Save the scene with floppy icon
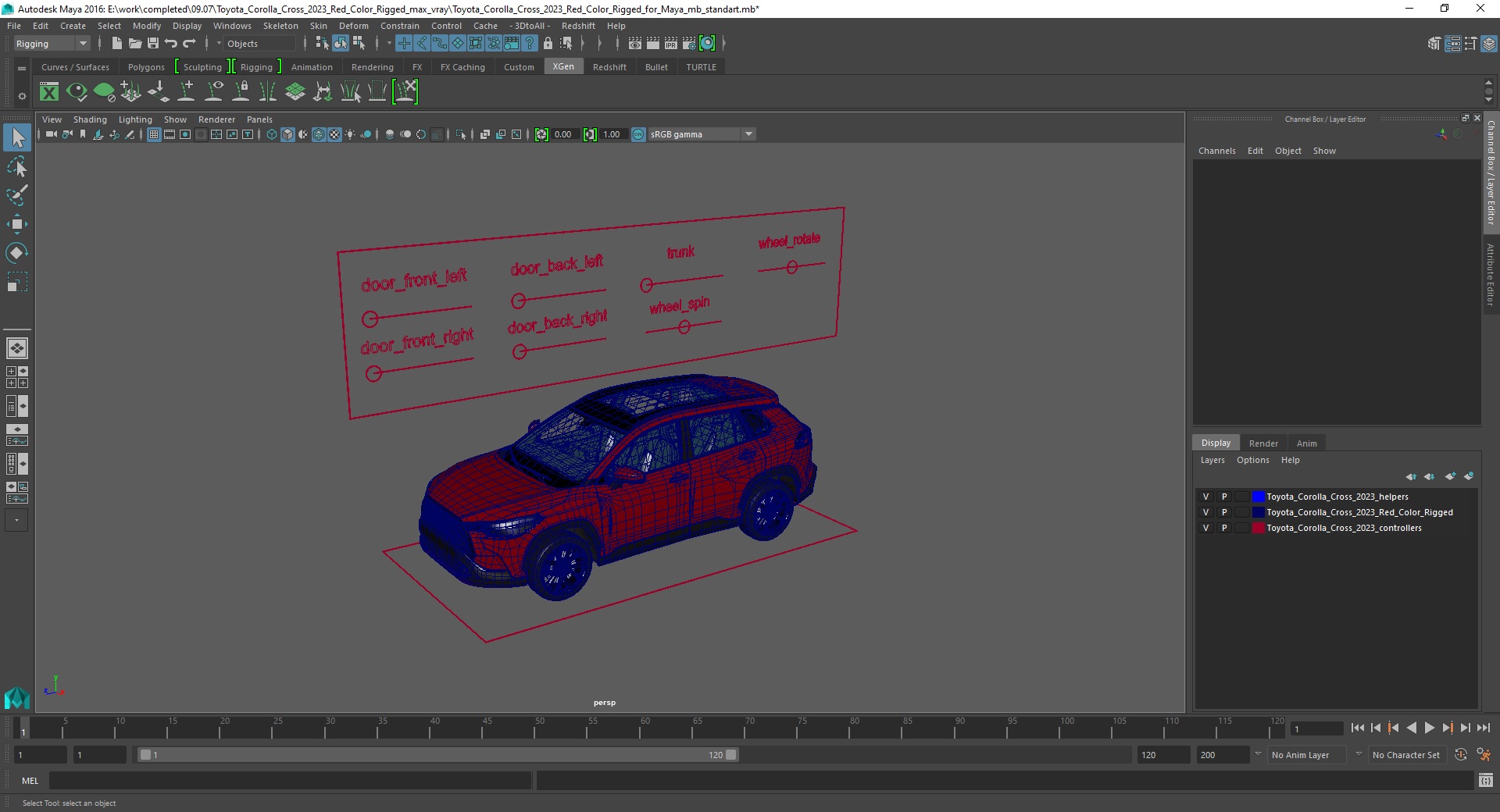Screen dimensions: 1500x812 pyautogui.click(x=153, y=44)
